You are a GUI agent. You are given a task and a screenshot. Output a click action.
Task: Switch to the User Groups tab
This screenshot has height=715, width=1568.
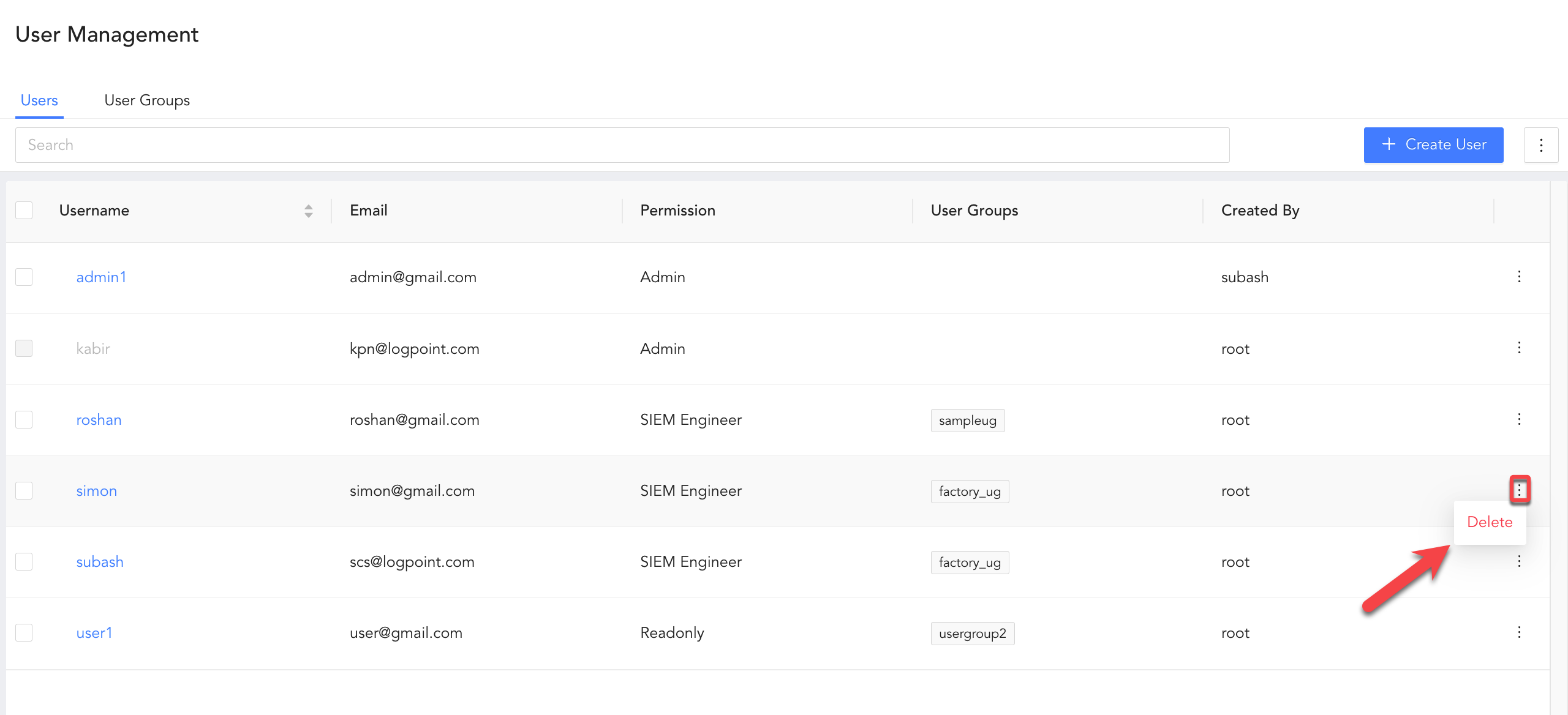click(147, 100)
